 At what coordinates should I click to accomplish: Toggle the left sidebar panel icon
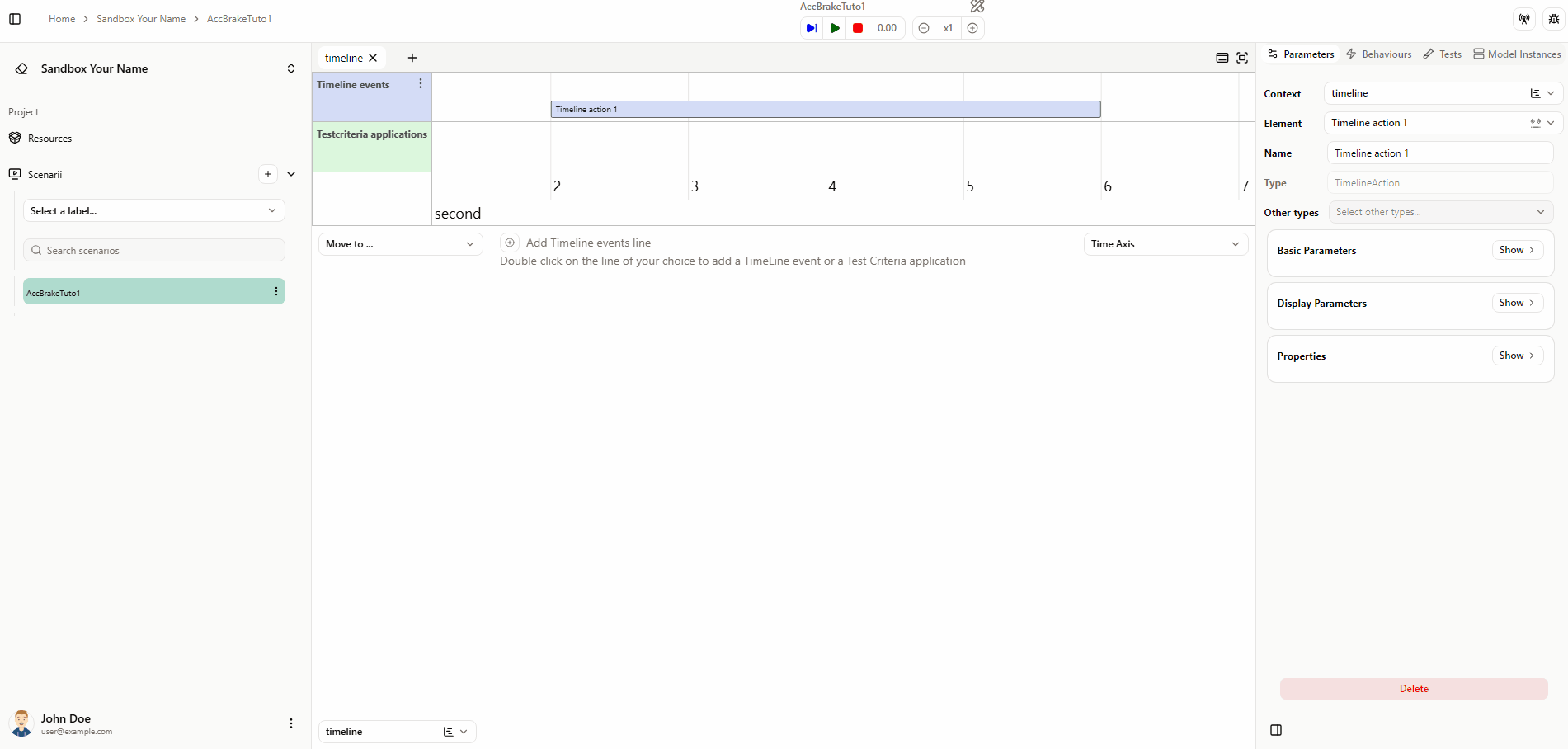[x=14, y=18]
